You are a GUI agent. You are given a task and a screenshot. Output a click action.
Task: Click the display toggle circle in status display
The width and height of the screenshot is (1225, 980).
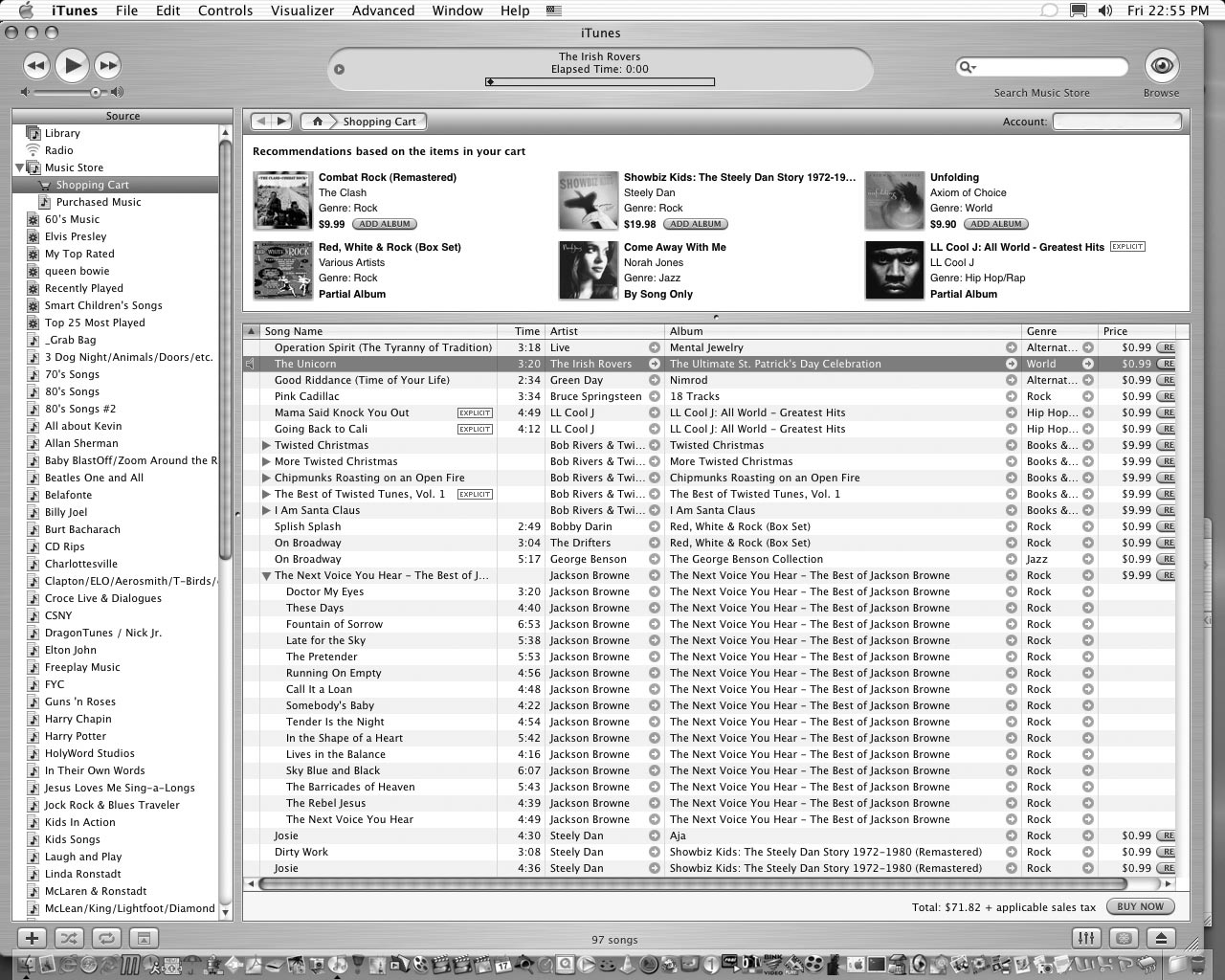pyautogui.click(x=339, y=69)
